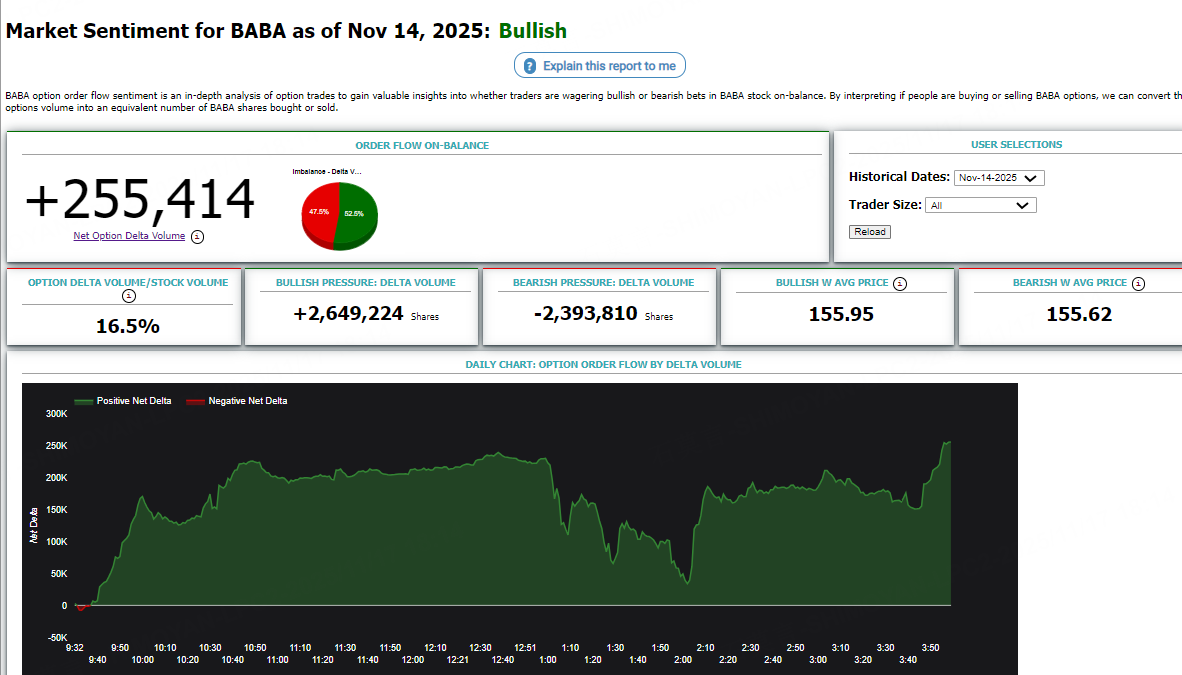This screenshot has width=1182, height=675.
Task: Click 'Imbalance - Delta V...' pie chart title
Action: point(327,172)
